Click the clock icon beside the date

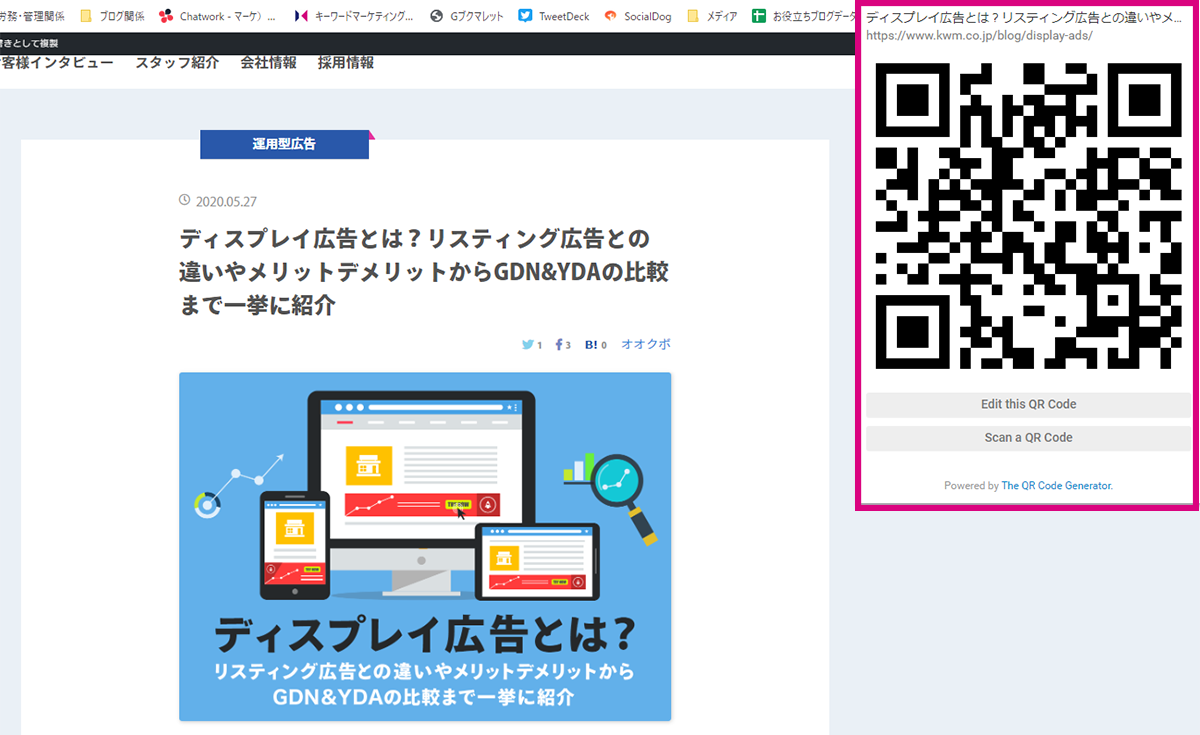pyautogui.click(x=185, y=200)
